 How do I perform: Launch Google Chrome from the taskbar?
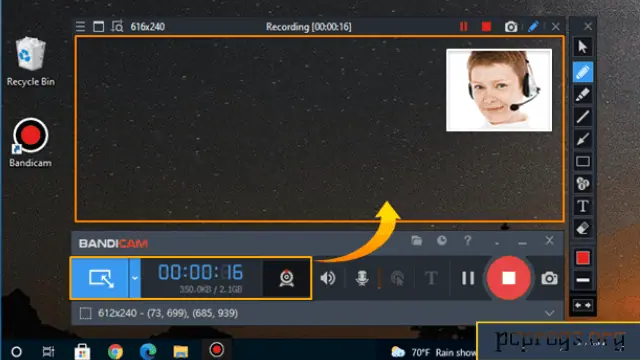(116, 351)
